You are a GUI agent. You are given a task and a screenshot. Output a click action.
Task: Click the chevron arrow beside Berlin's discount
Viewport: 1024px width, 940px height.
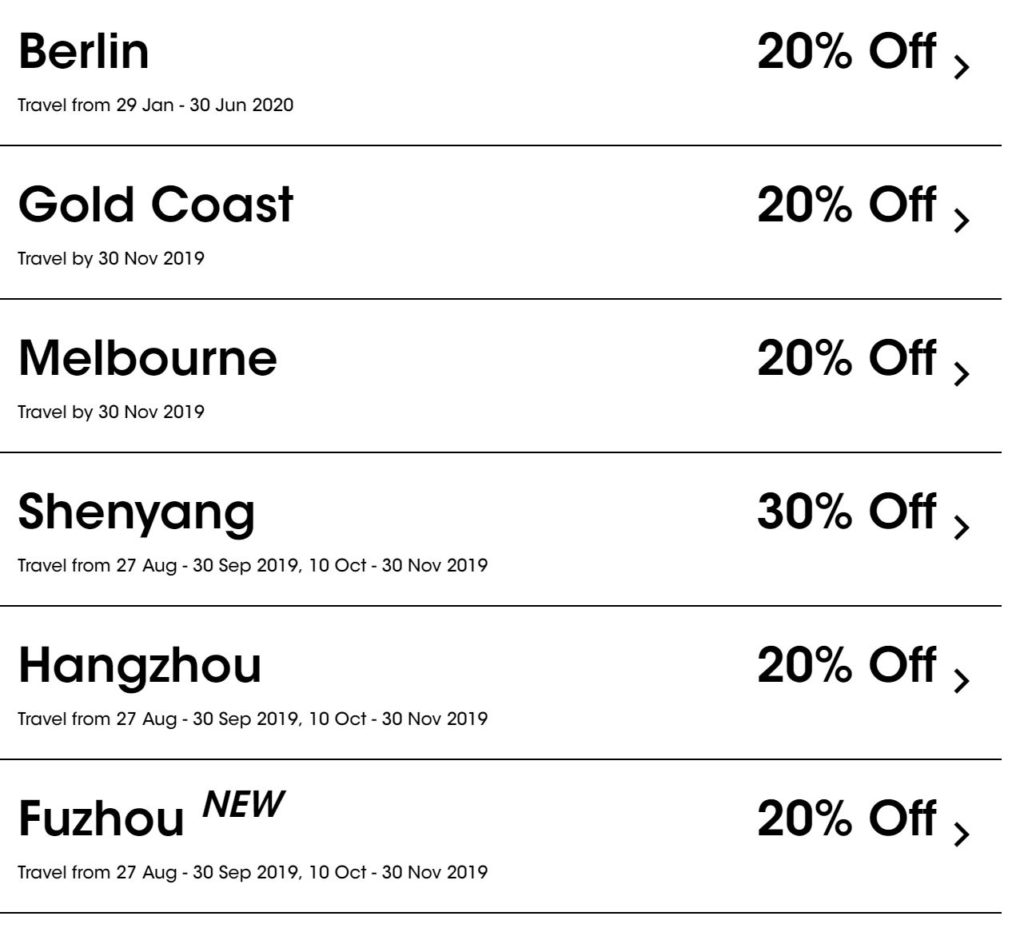click(x=961, y=68)
